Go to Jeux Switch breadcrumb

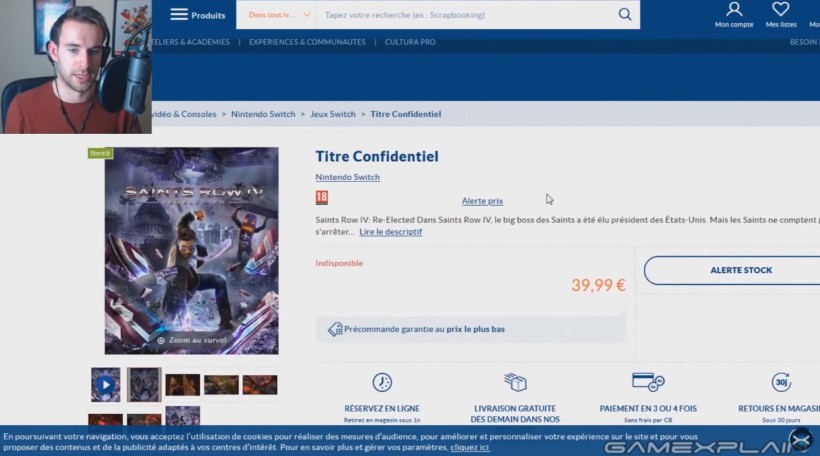pos(333,114)
